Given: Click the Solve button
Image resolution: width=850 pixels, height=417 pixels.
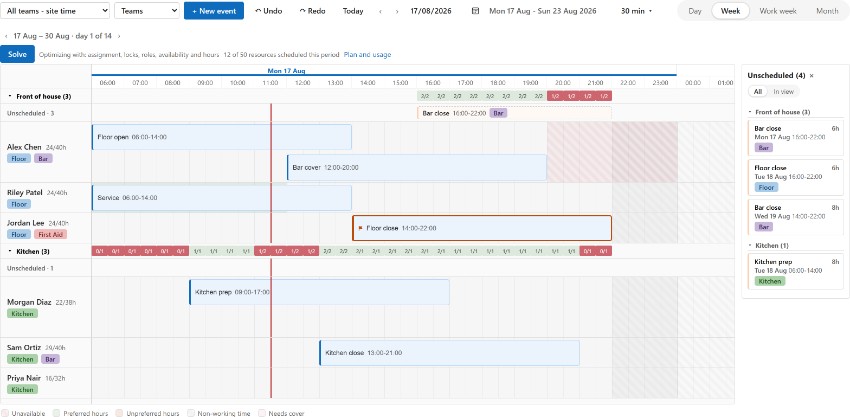Looking at the screenshot, I should [17, 54].
